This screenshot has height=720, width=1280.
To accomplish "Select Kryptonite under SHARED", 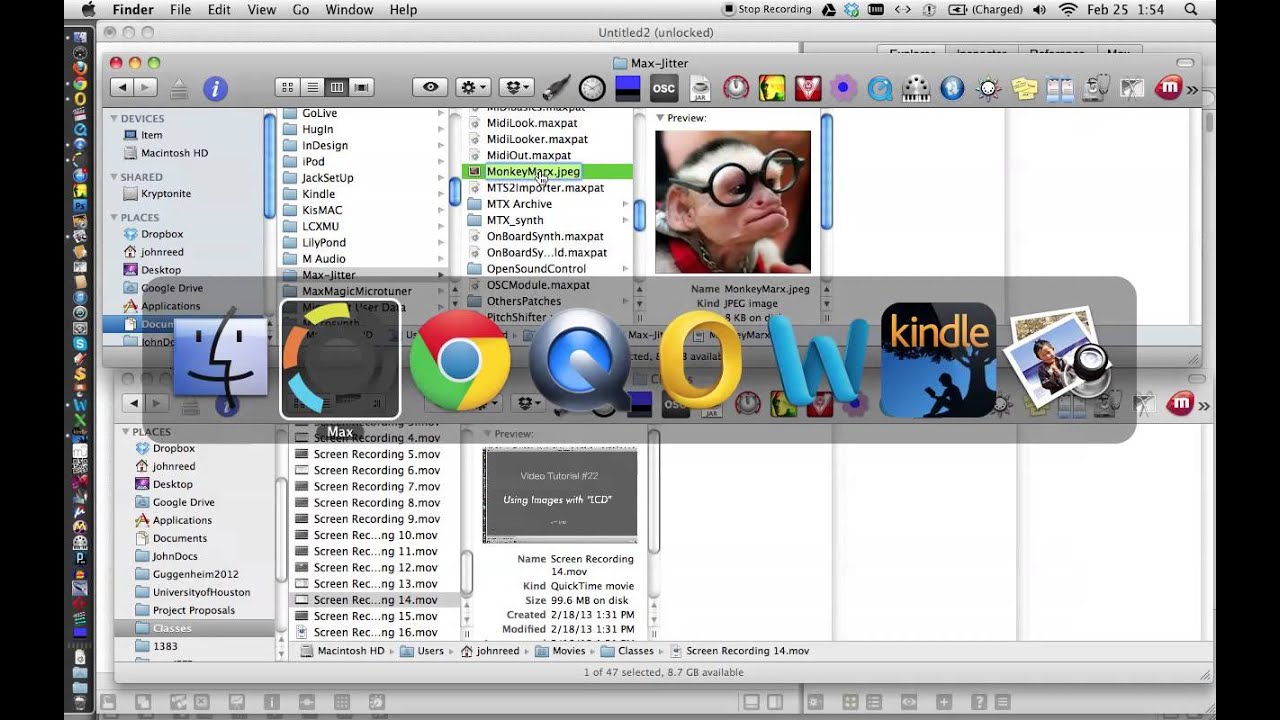I will tap(166, 194).
